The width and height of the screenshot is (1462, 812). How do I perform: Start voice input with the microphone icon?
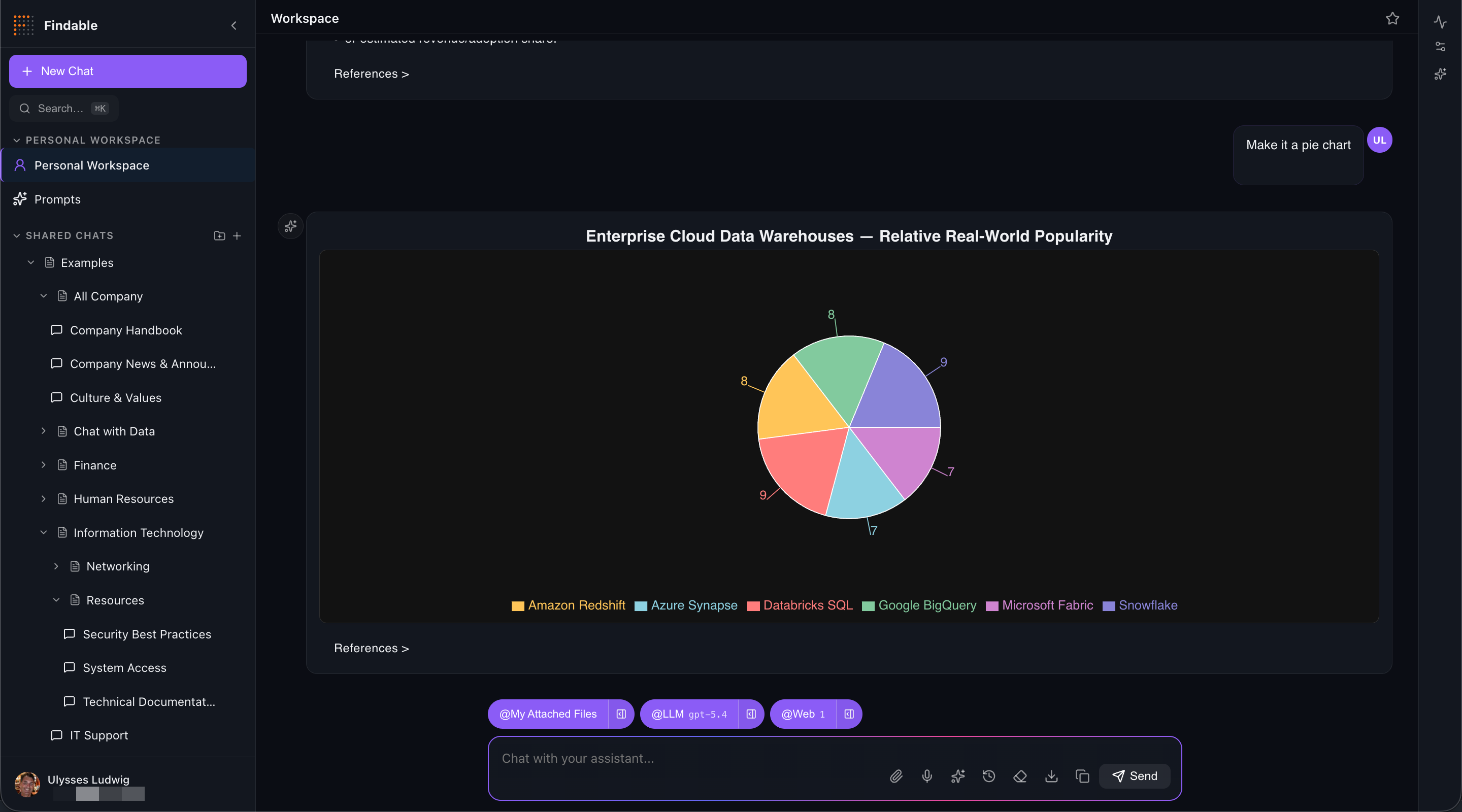coord(927,776)
